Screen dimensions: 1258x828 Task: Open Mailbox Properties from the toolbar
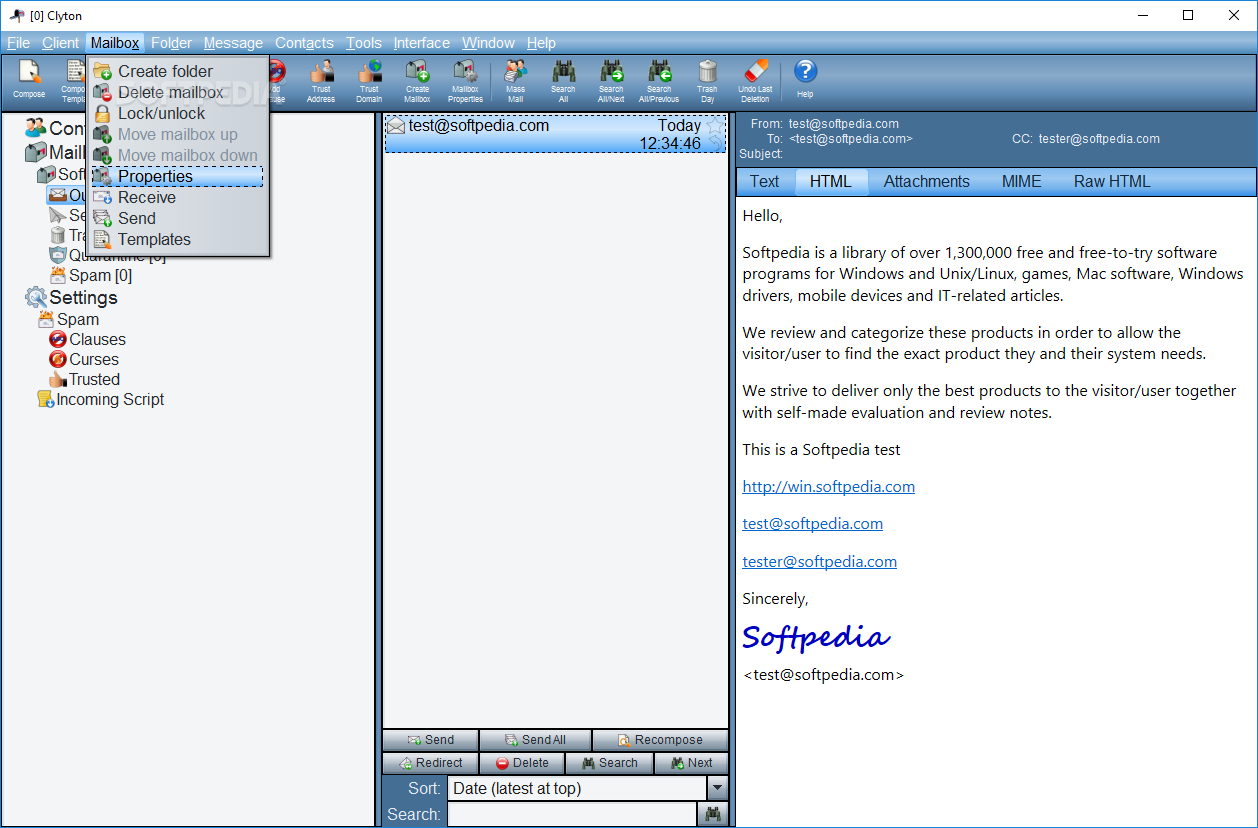(465, 81)
